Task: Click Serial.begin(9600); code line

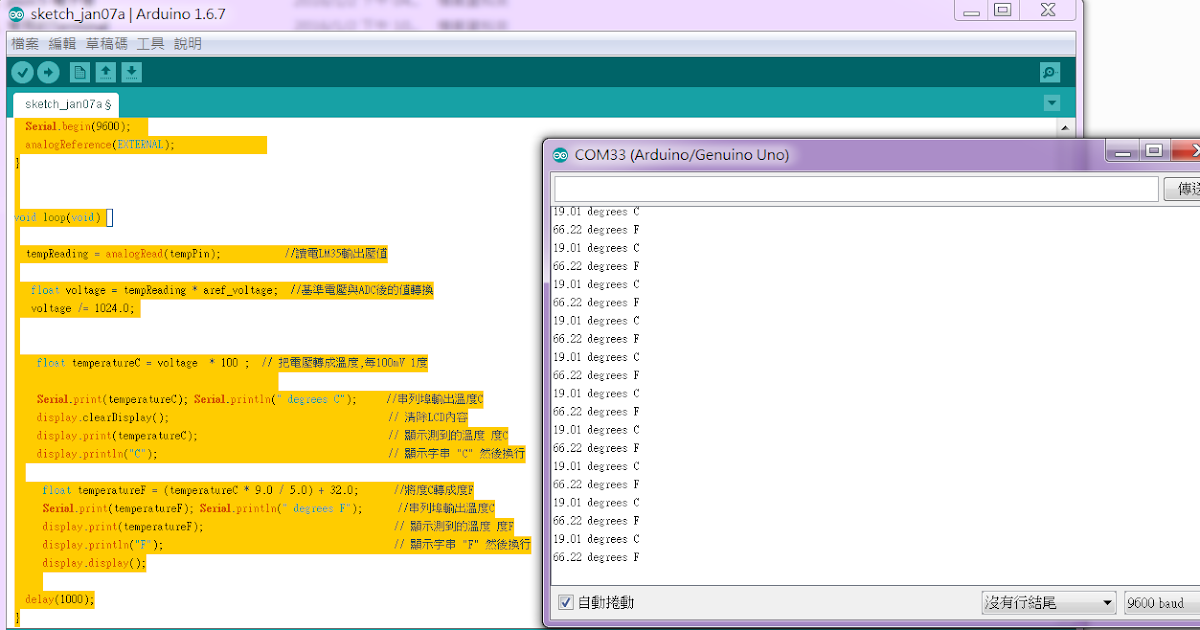Action: pos(78,127)
